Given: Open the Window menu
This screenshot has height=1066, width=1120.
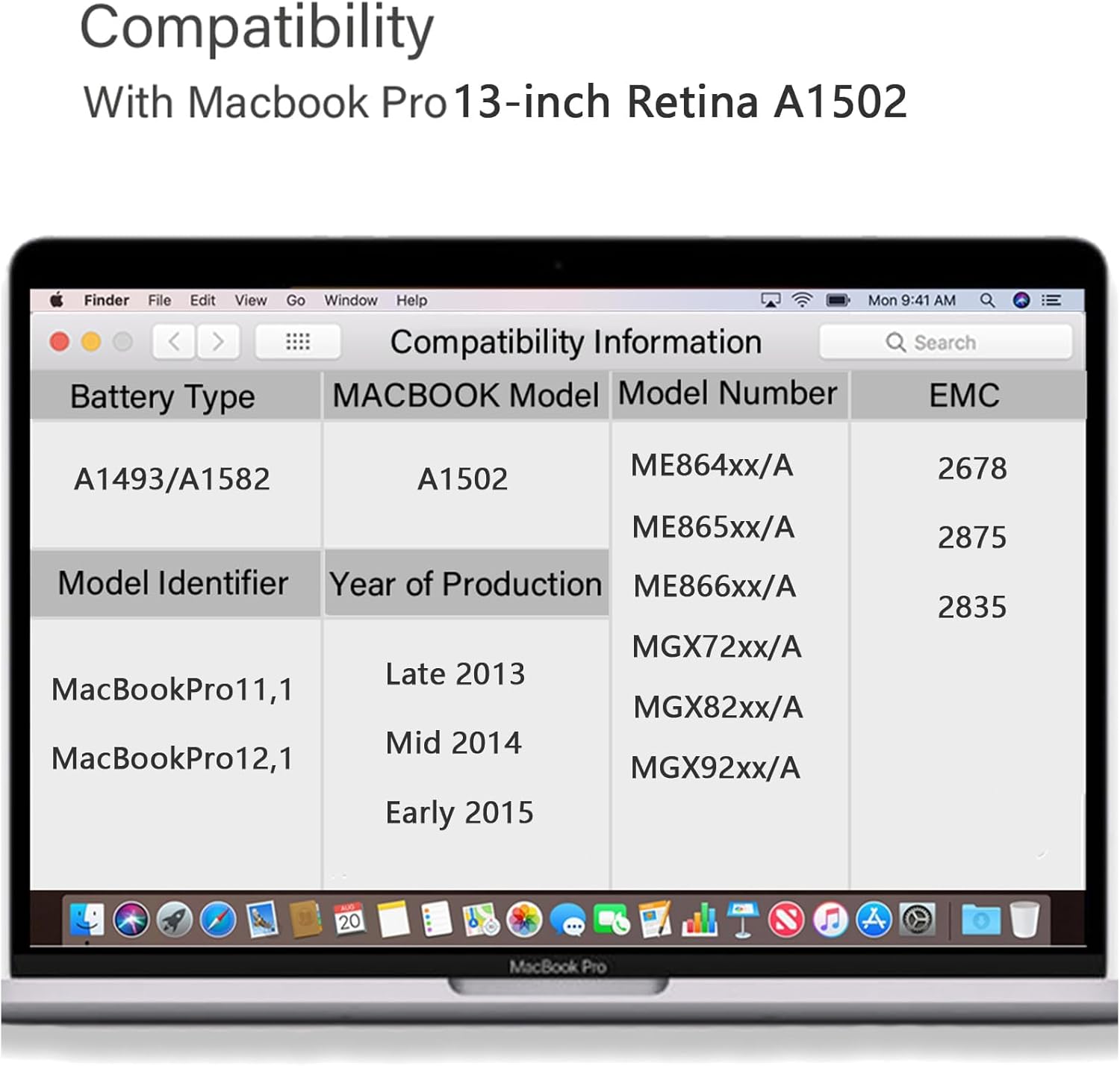Looking at the screenshot, I should coord(350,300).
